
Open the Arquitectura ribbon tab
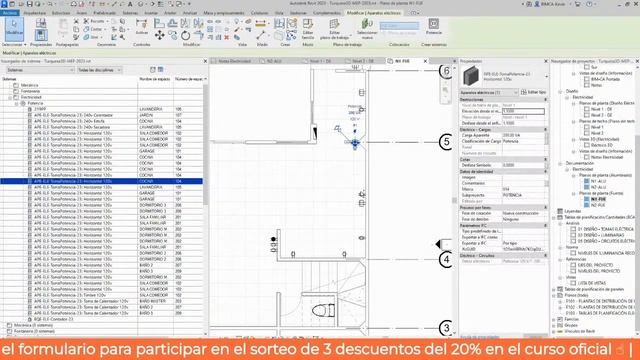pos(35,13)
